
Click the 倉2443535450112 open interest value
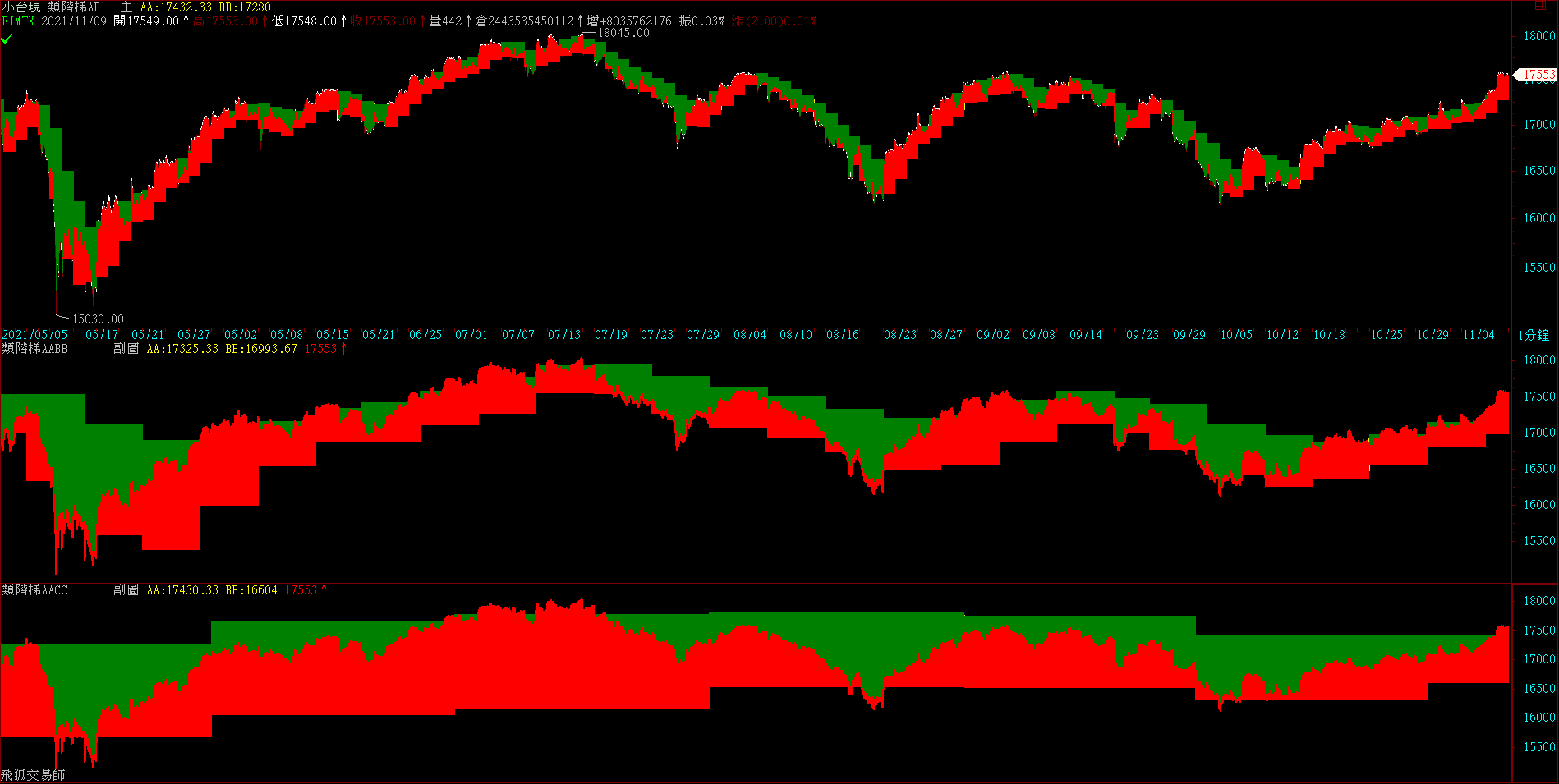coord(525,21)
